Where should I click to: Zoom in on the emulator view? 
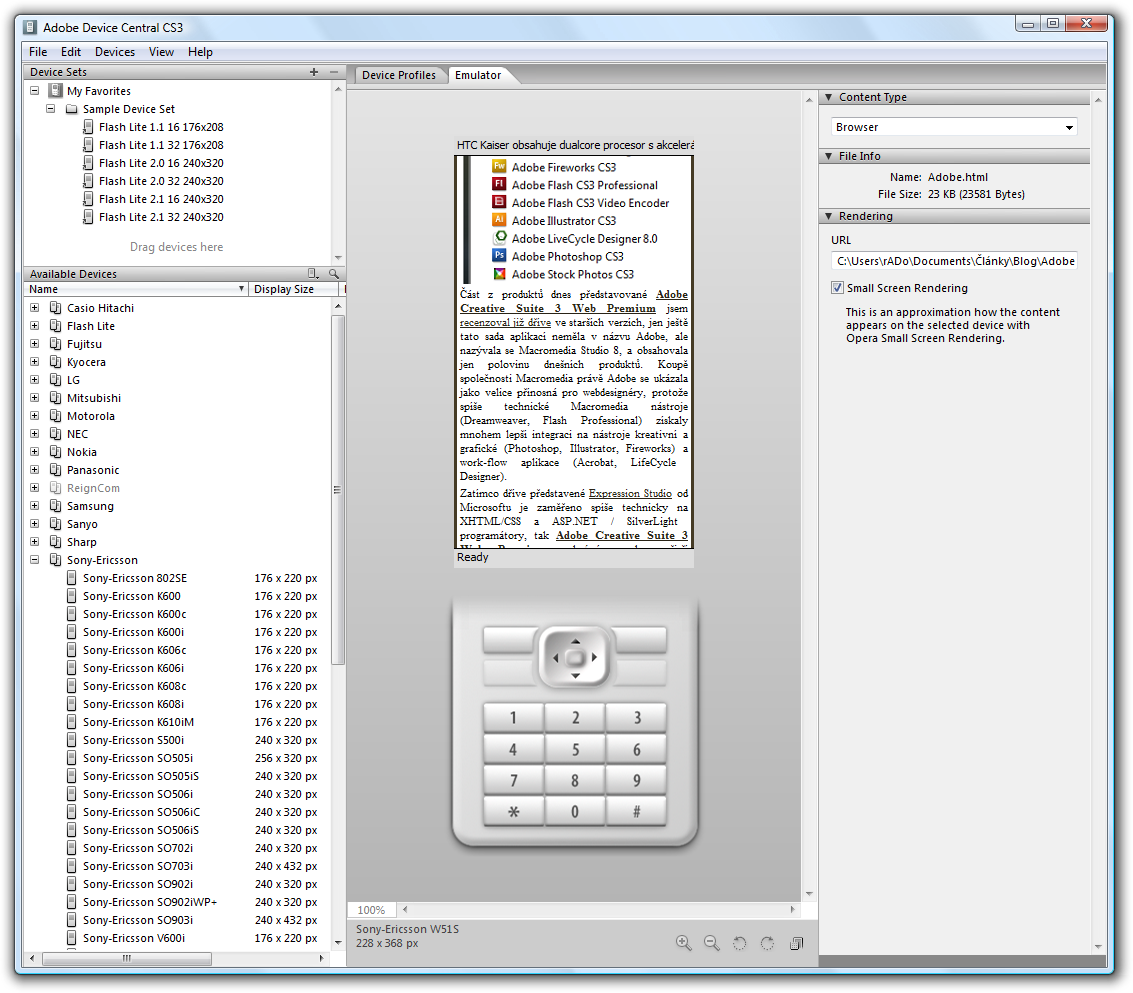tap(683, 942)
